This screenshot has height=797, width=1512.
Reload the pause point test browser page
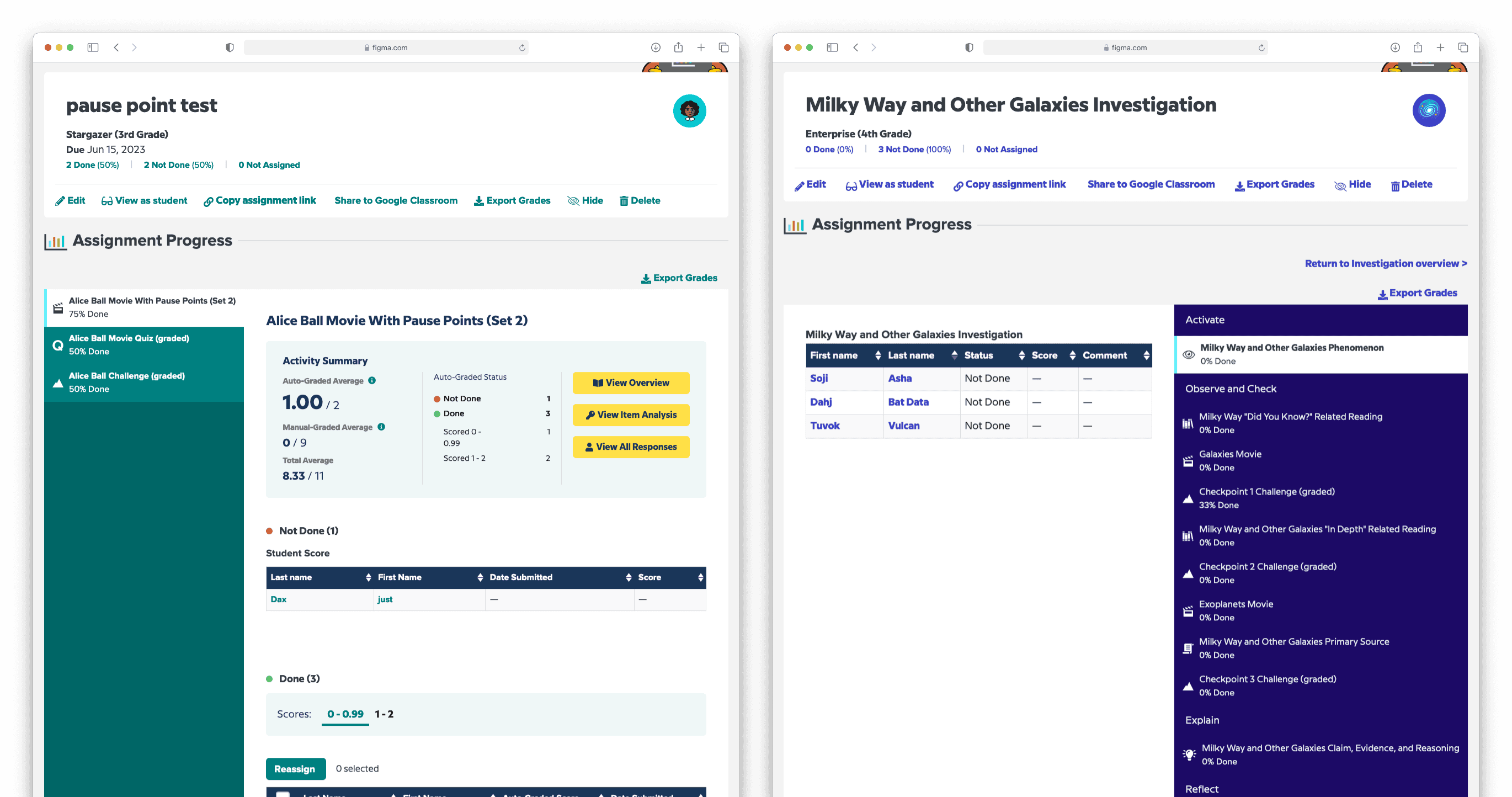(522, 47)
